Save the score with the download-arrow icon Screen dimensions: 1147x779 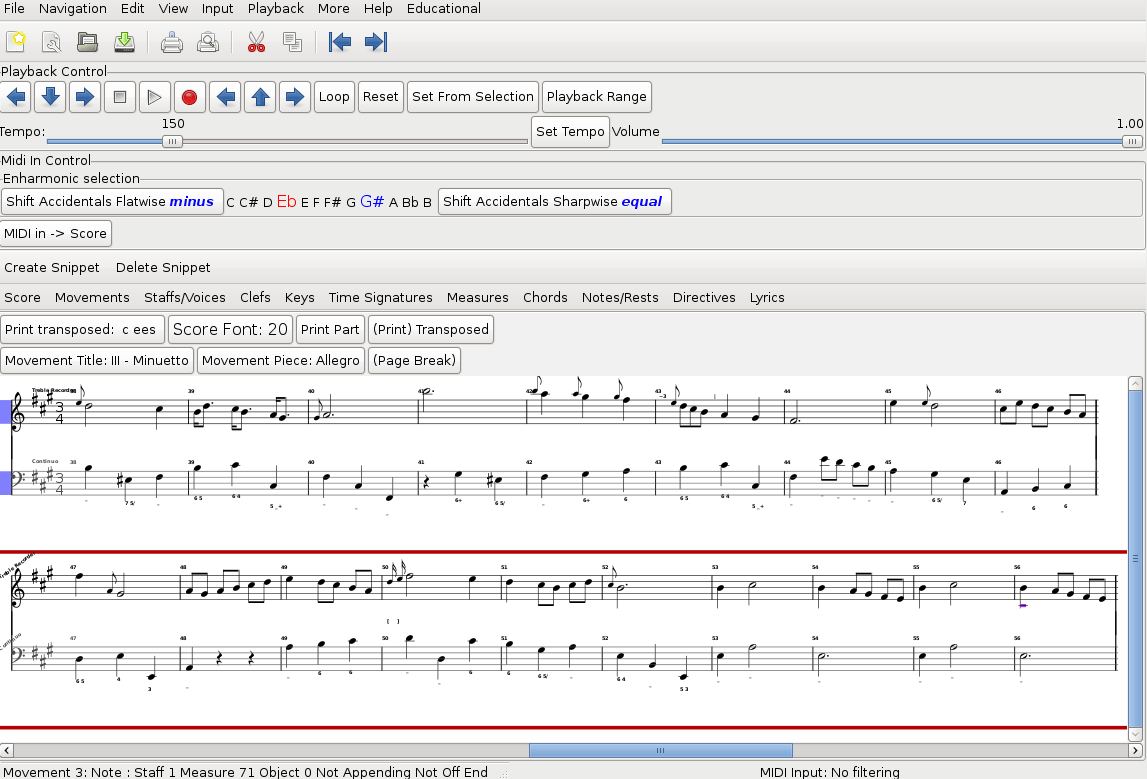pyautogui.click(x=124, y=42)
